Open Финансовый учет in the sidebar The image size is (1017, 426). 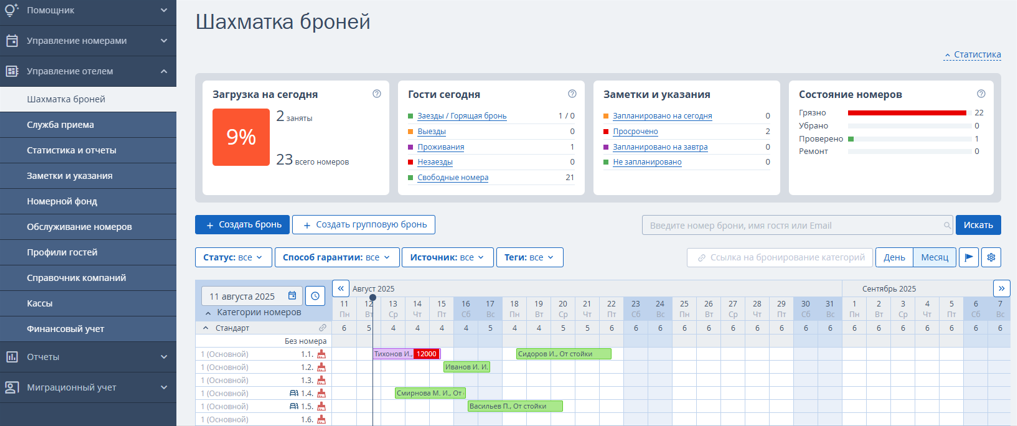(88, 329)
